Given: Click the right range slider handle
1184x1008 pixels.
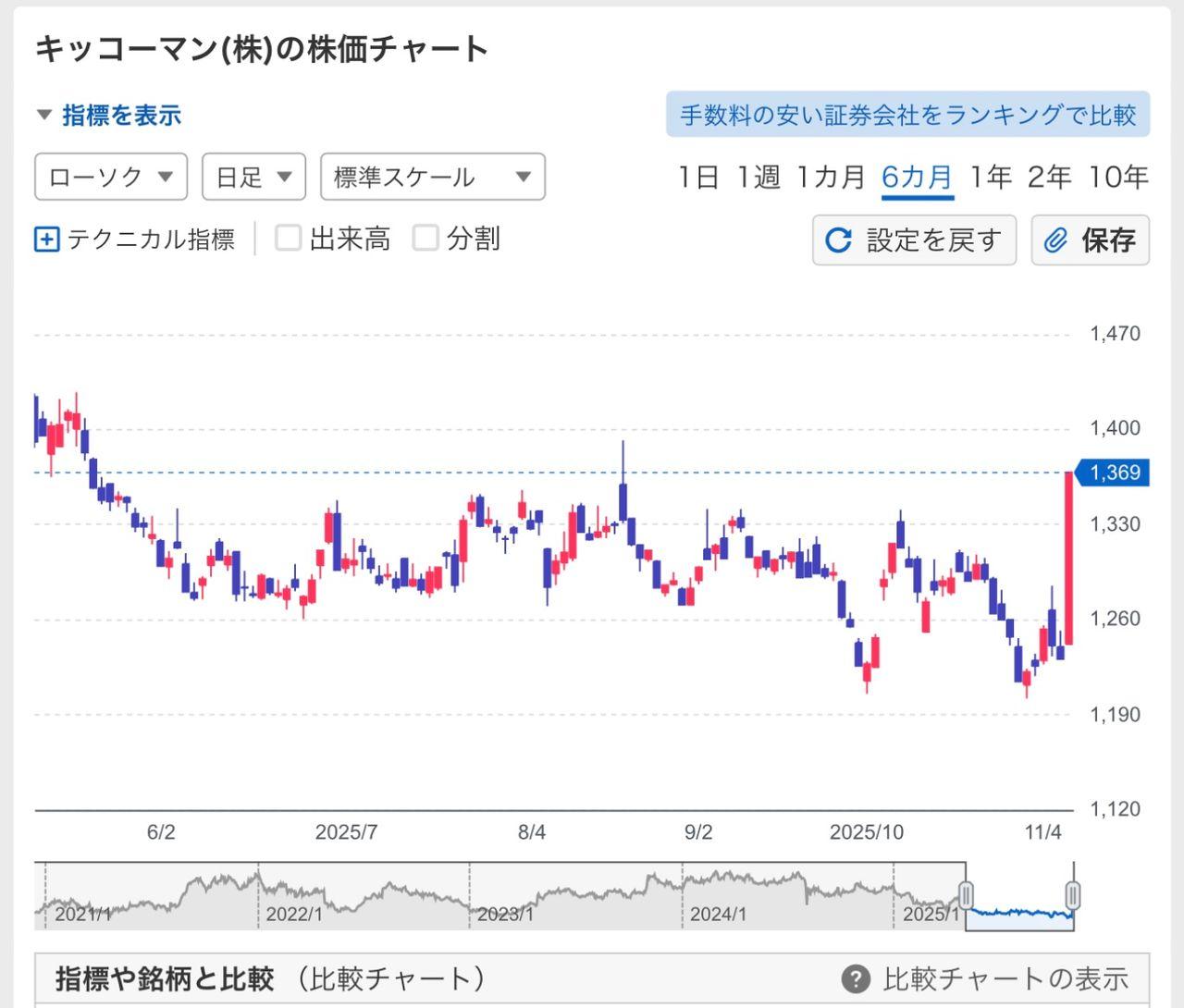Looking at the screenshot, I should [1072, 895].
